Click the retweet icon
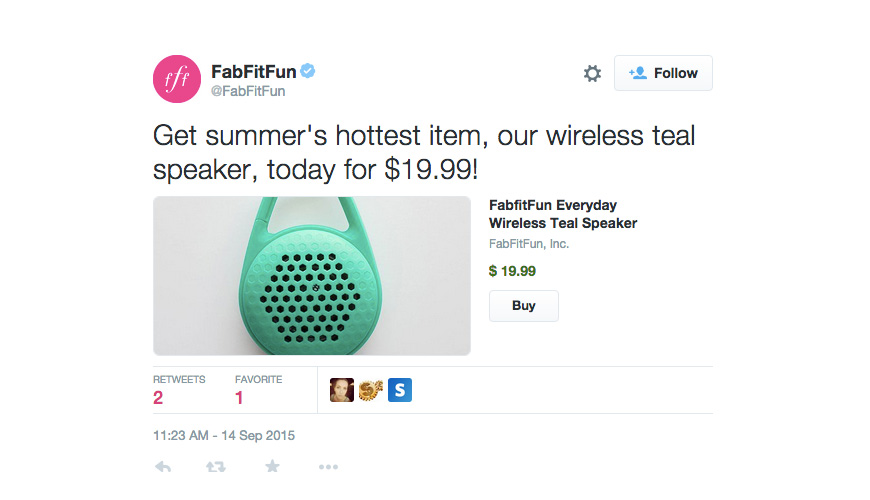 [216, 467]
